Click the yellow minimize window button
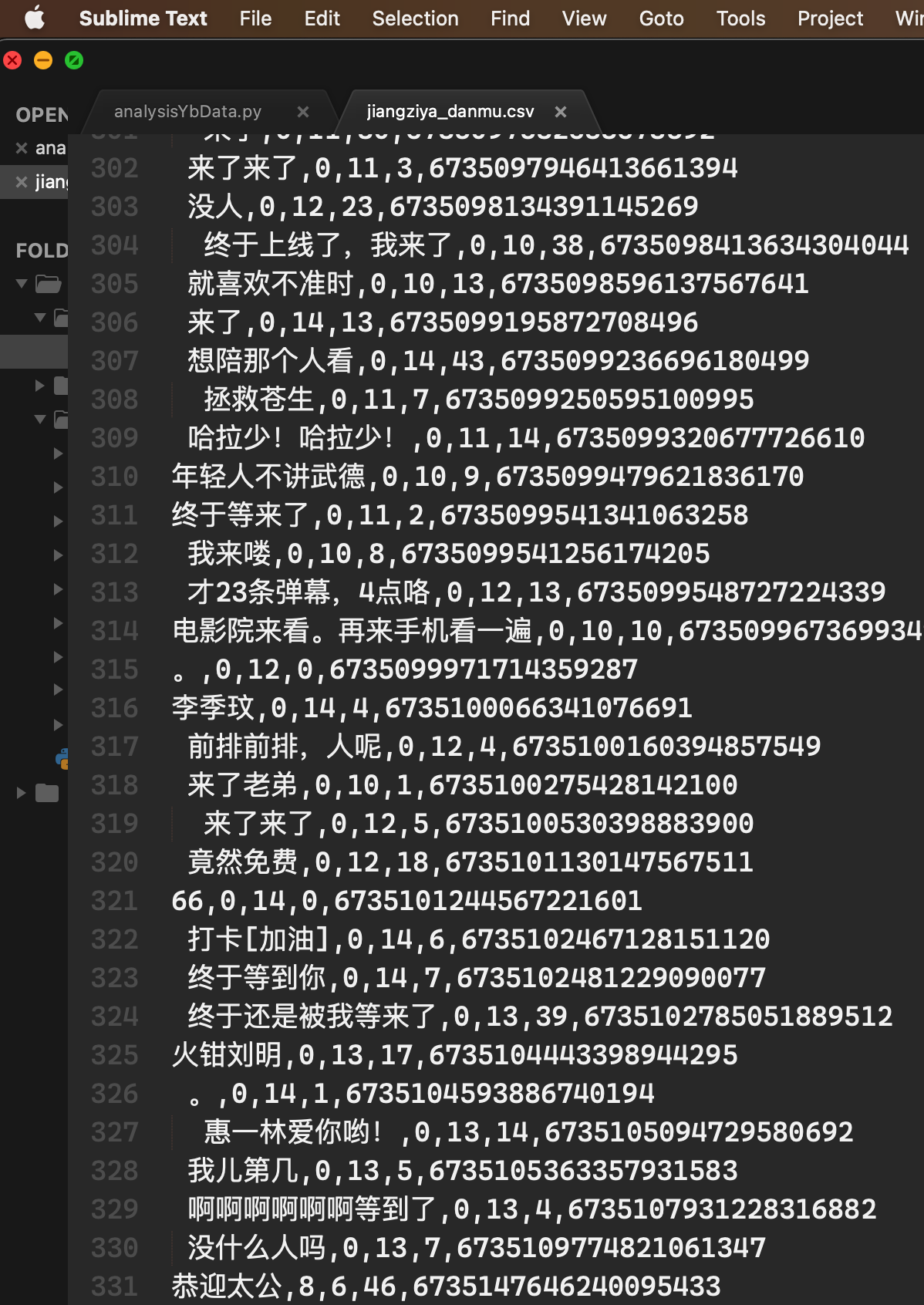The image size is (924, 1305). [43, 60]
